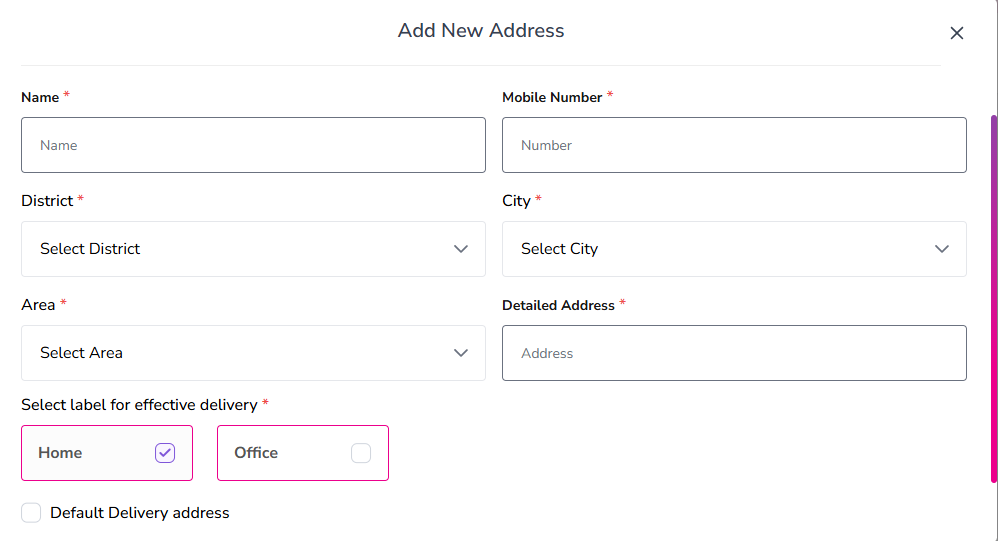Image resolution: width=998 pixels, height=541 pixels.
Task: Click the City dropdown chevron arrow
Action: point(942,249)
